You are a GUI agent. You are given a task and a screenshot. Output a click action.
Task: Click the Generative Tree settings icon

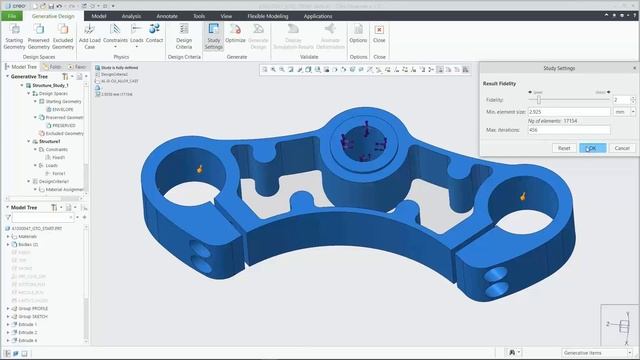65,76
